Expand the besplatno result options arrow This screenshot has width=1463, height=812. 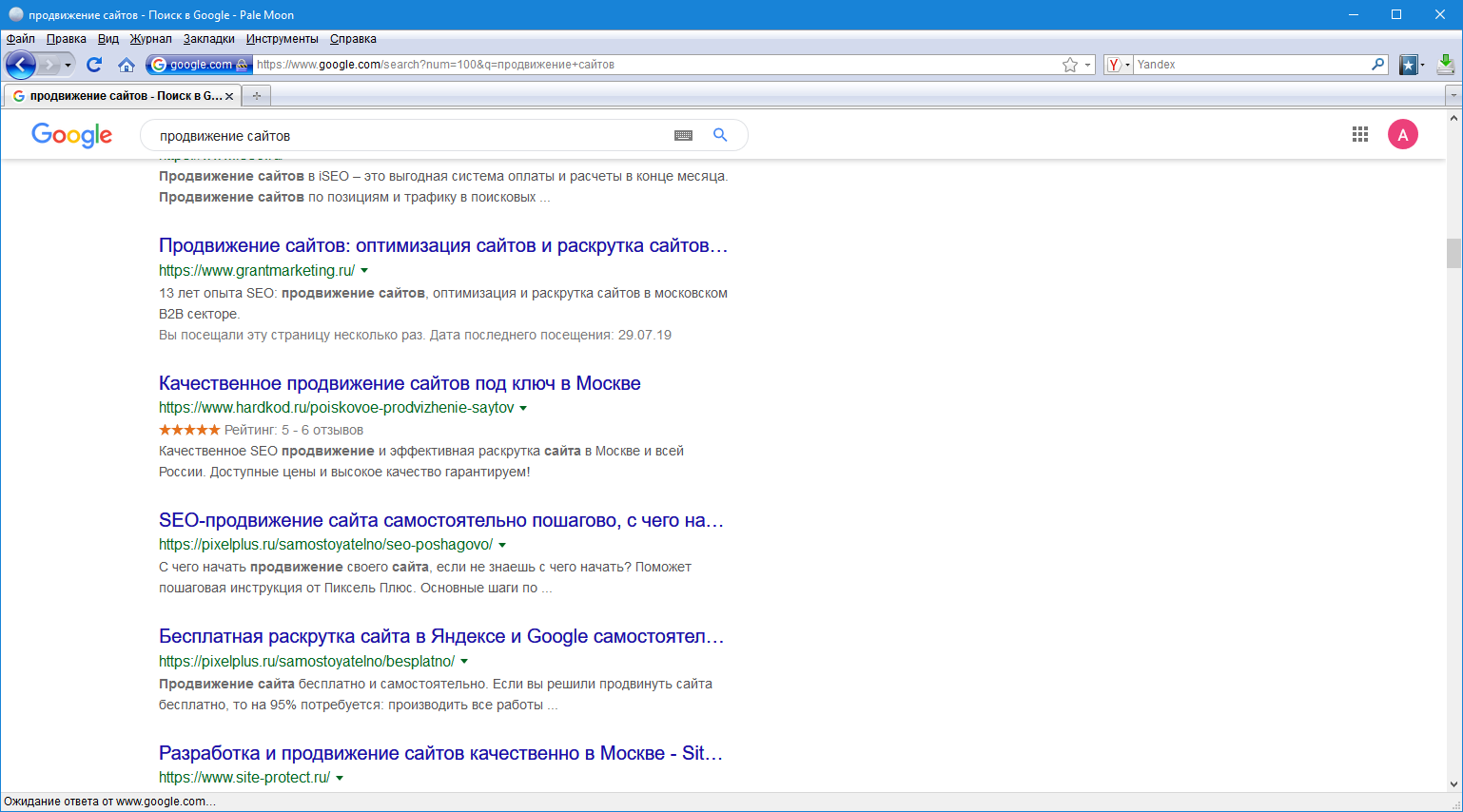pyautogui.click(x=464, y=662)
